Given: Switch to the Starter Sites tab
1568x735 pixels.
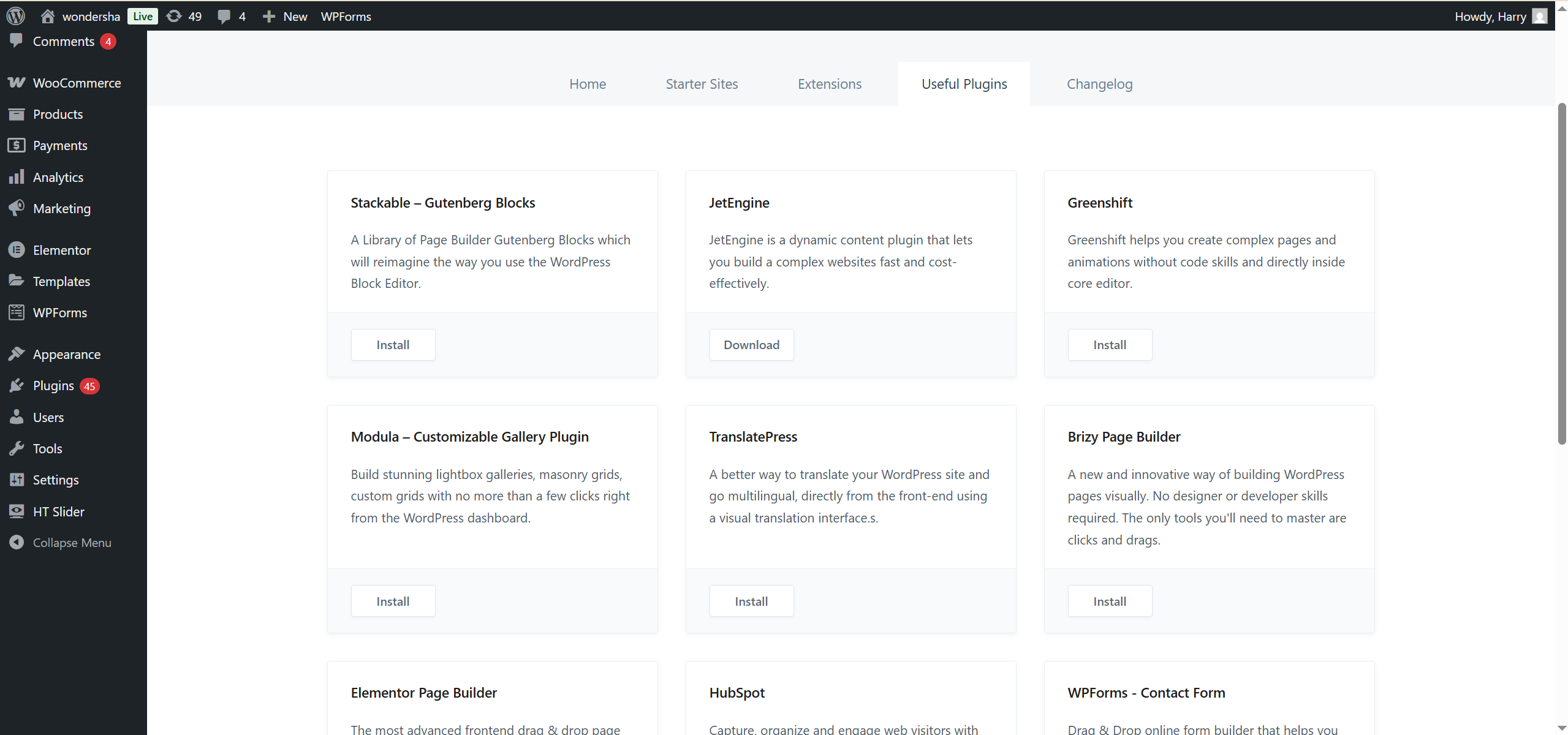Looking at the screenshot, I should point(701,84).
